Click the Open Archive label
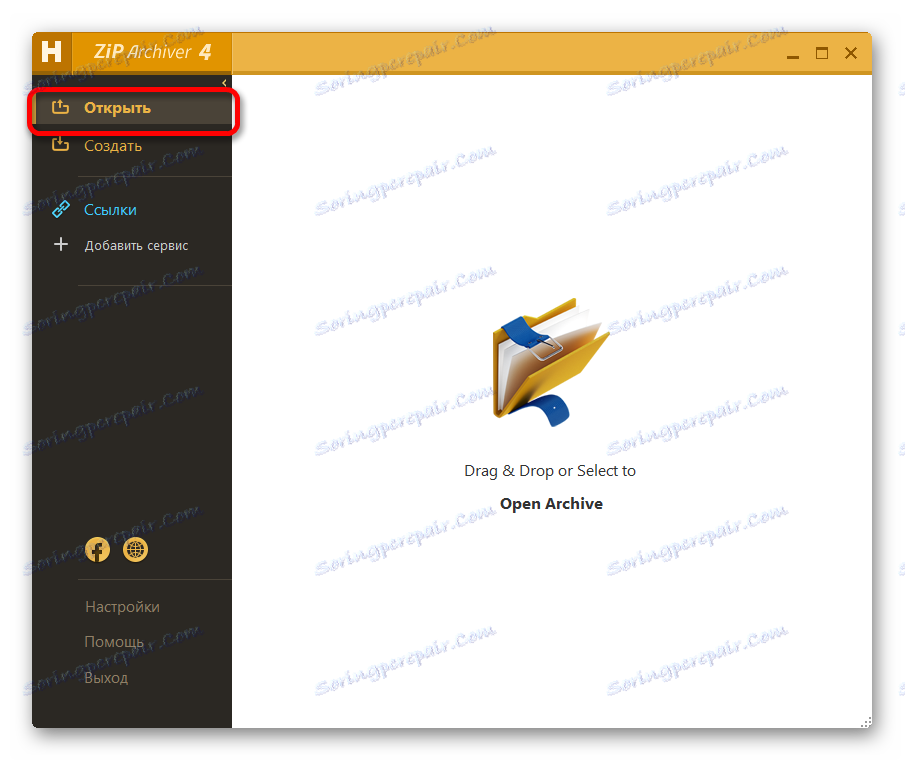905x761 pixels. click(551, 504)
